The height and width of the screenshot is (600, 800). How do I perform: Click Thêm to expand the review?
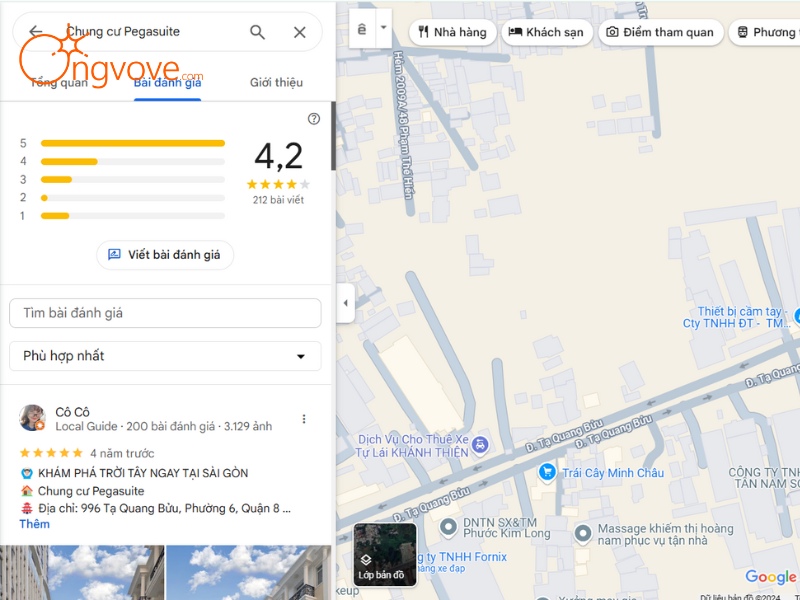35,524
